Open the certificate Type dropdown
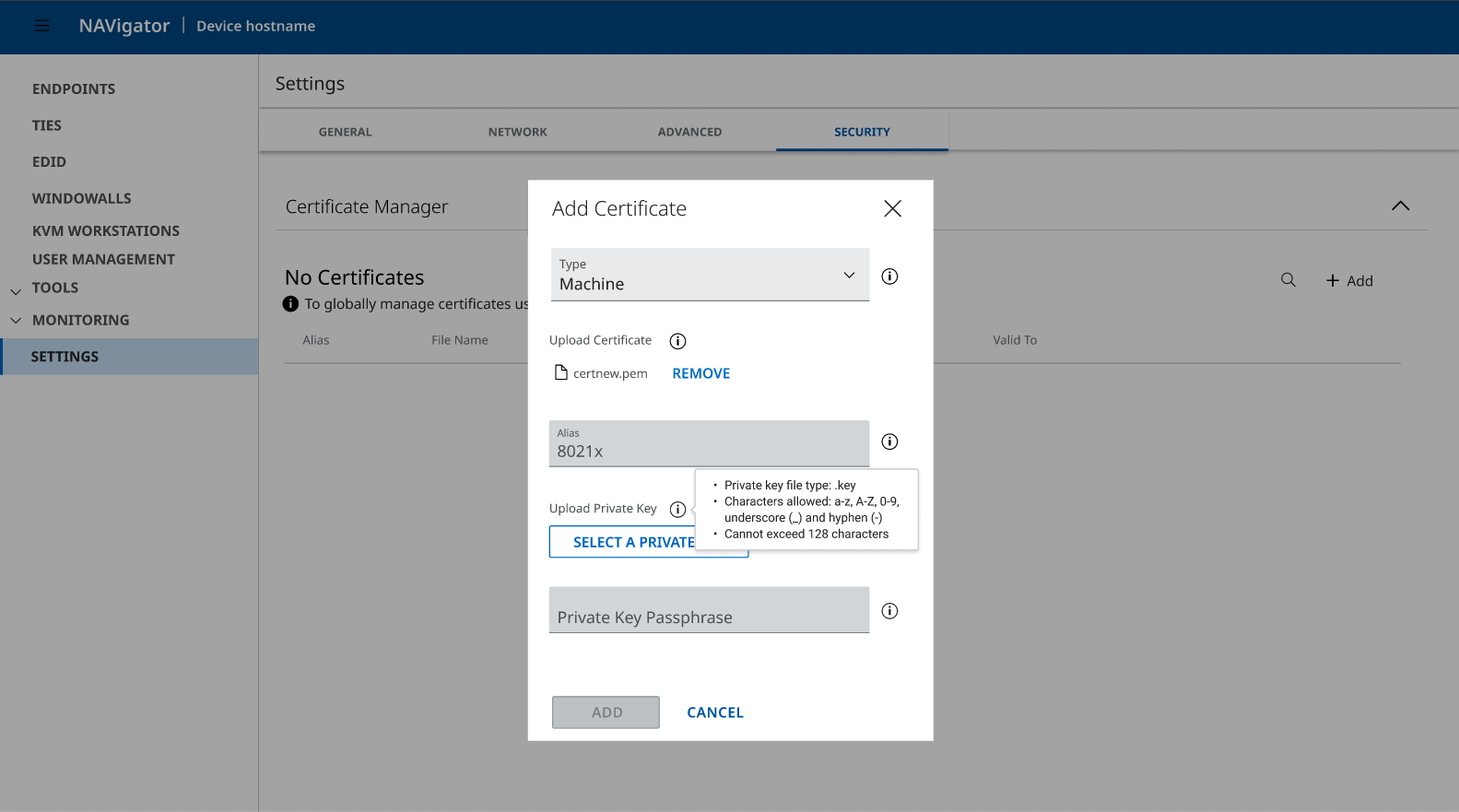Viewport: 1459px width, 812px height. tap(709, 275)
